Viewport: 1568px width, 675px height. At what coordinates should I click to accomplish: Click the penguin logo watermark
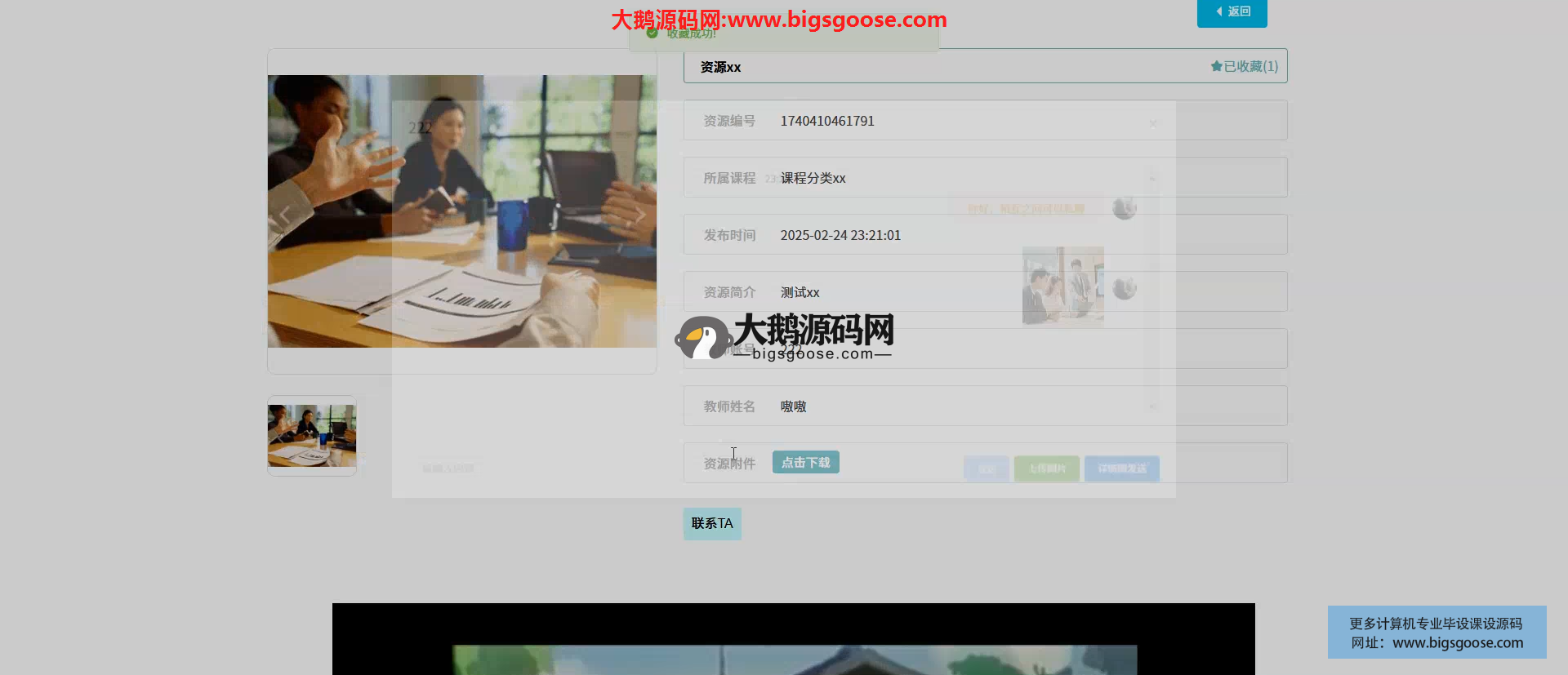(702, 338)
